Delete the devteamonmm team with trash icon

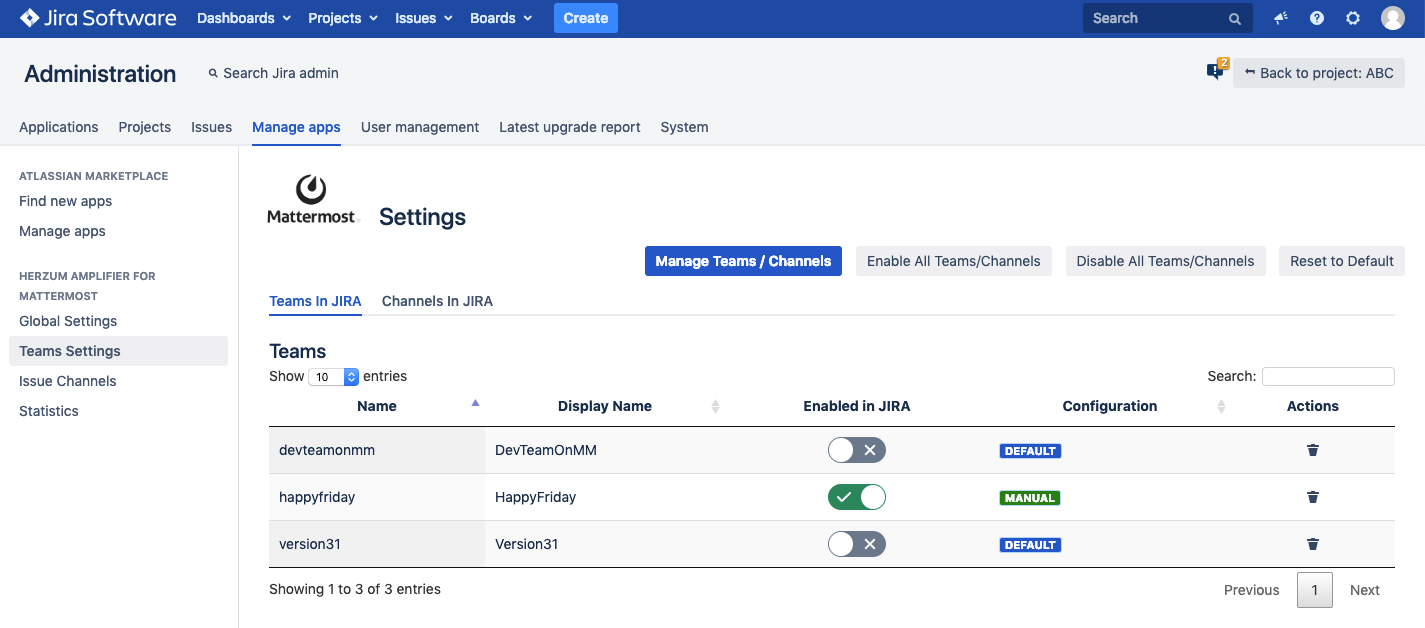click(x=1312, y=450)
